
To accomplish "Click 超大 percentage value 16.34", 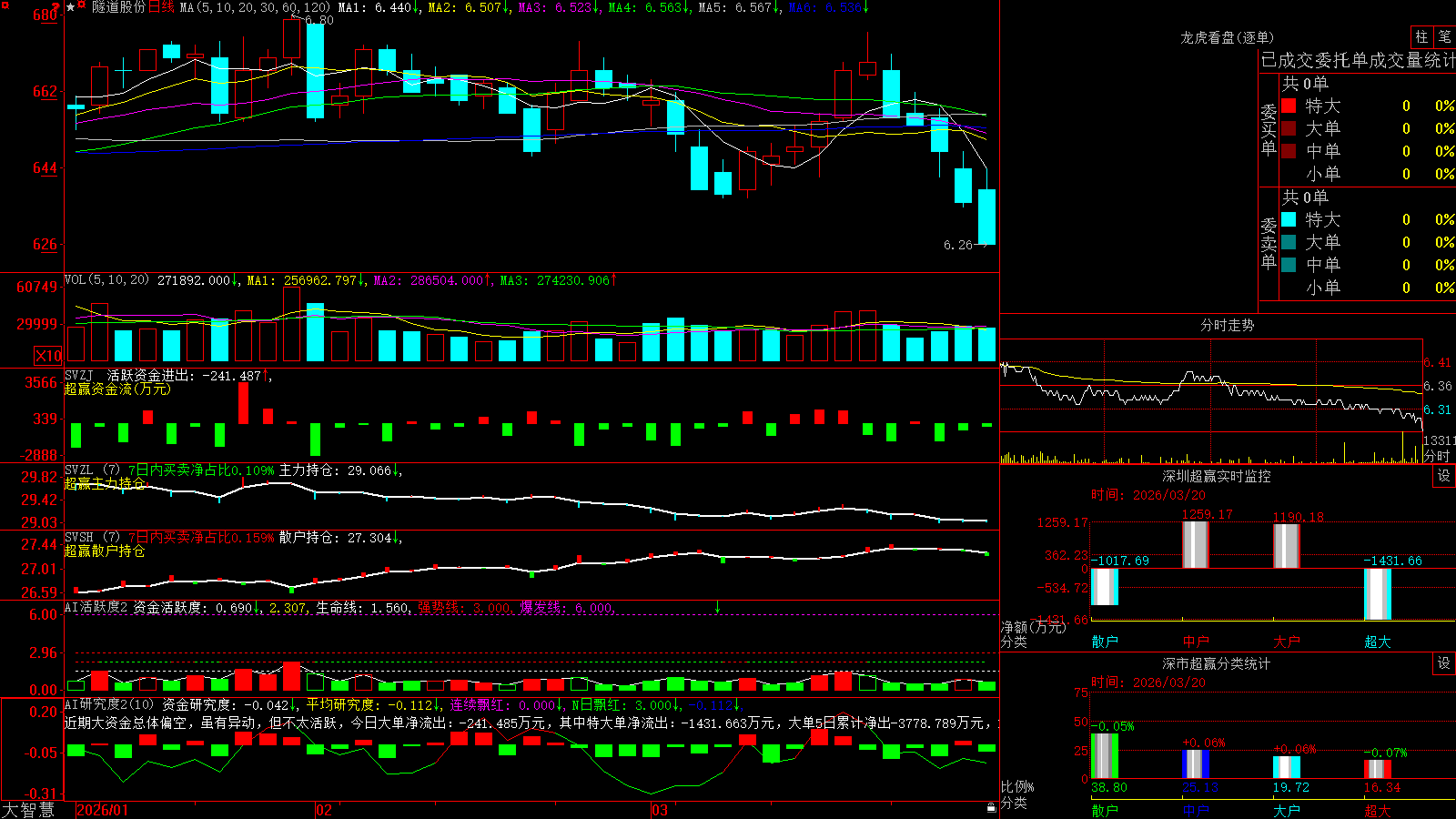I will point(1382,787).
